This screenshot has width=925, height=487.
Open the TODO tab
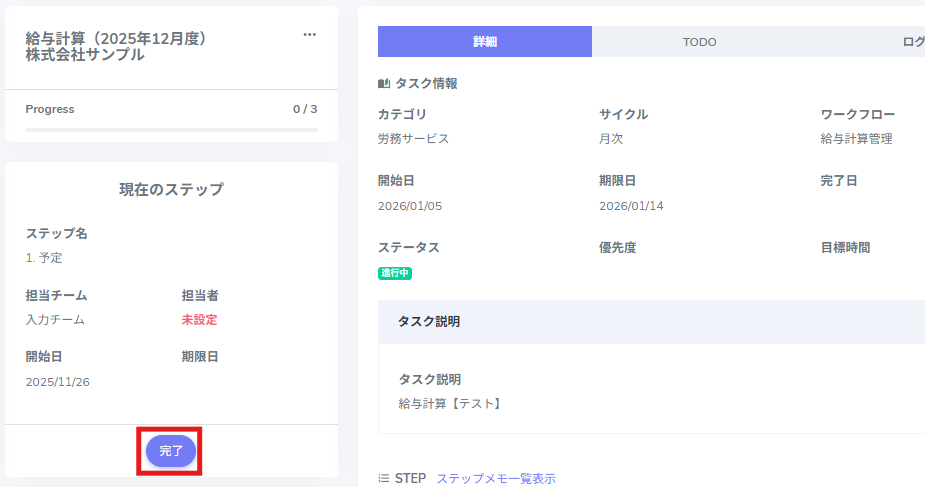tap(699, 42)
